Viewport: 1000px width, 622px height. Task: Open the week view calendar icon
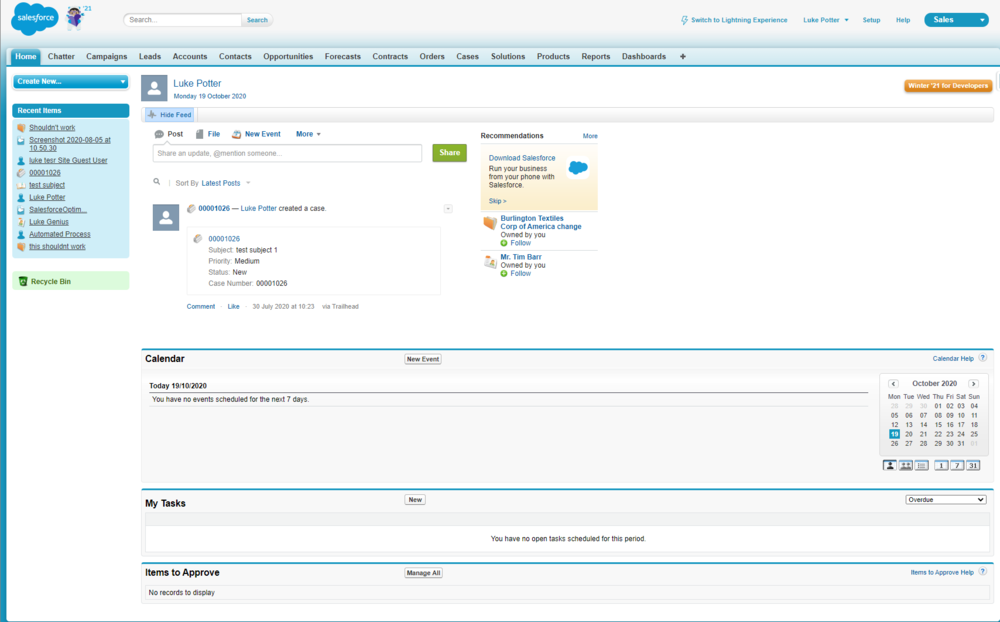click(x=957, y=465)
